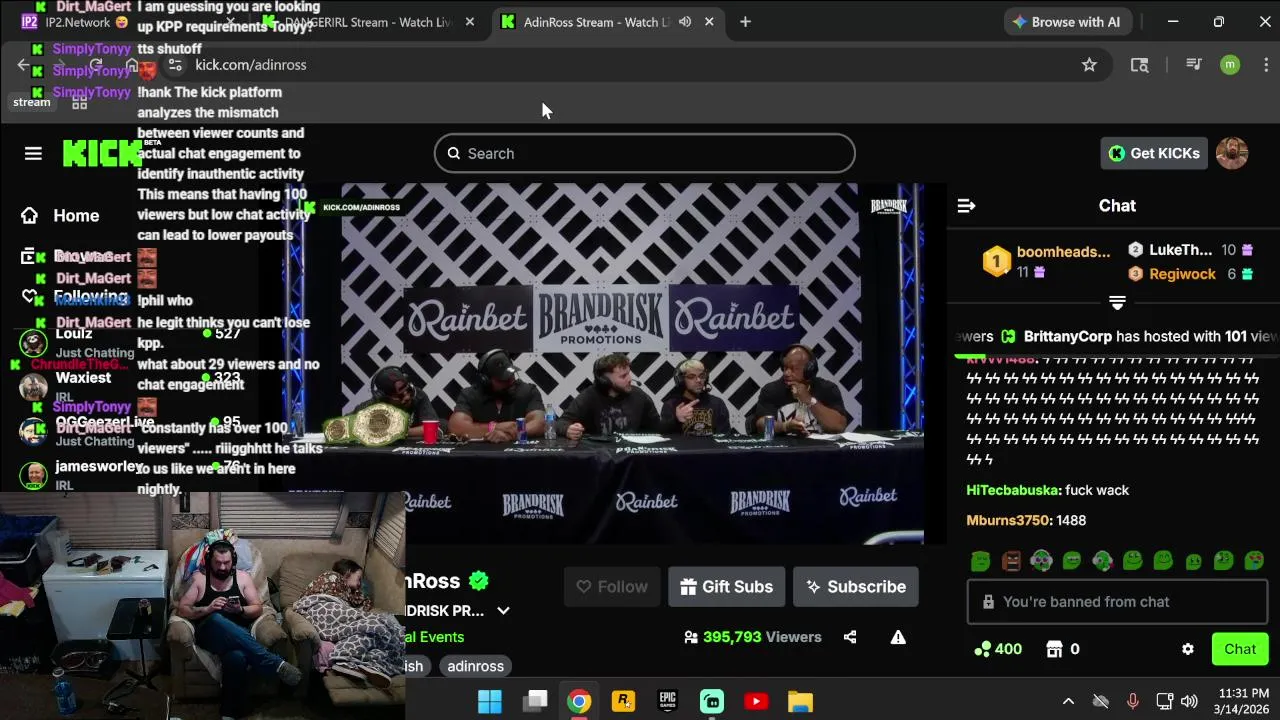
Task: Click the banned chat input box
Action: tap(1117, 602)
